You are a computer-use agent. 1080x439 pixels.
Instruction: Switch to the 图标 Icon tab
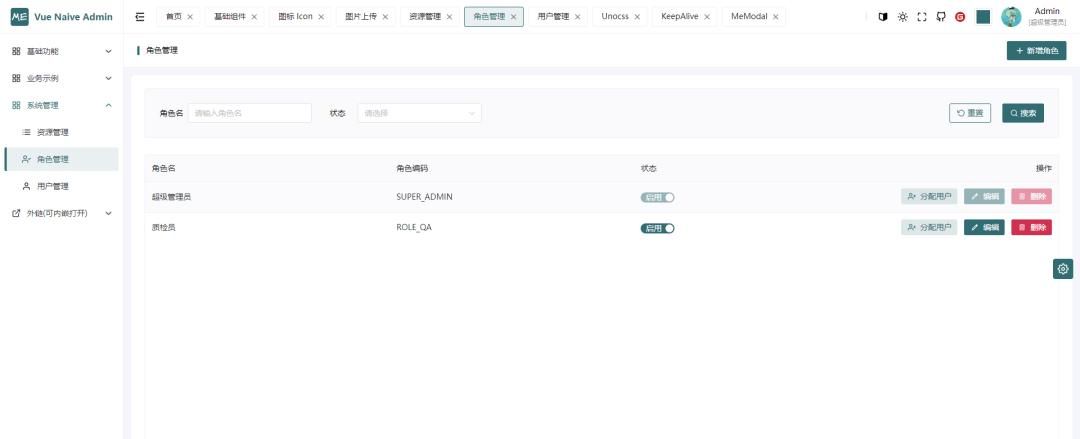[x=295, y=17]
